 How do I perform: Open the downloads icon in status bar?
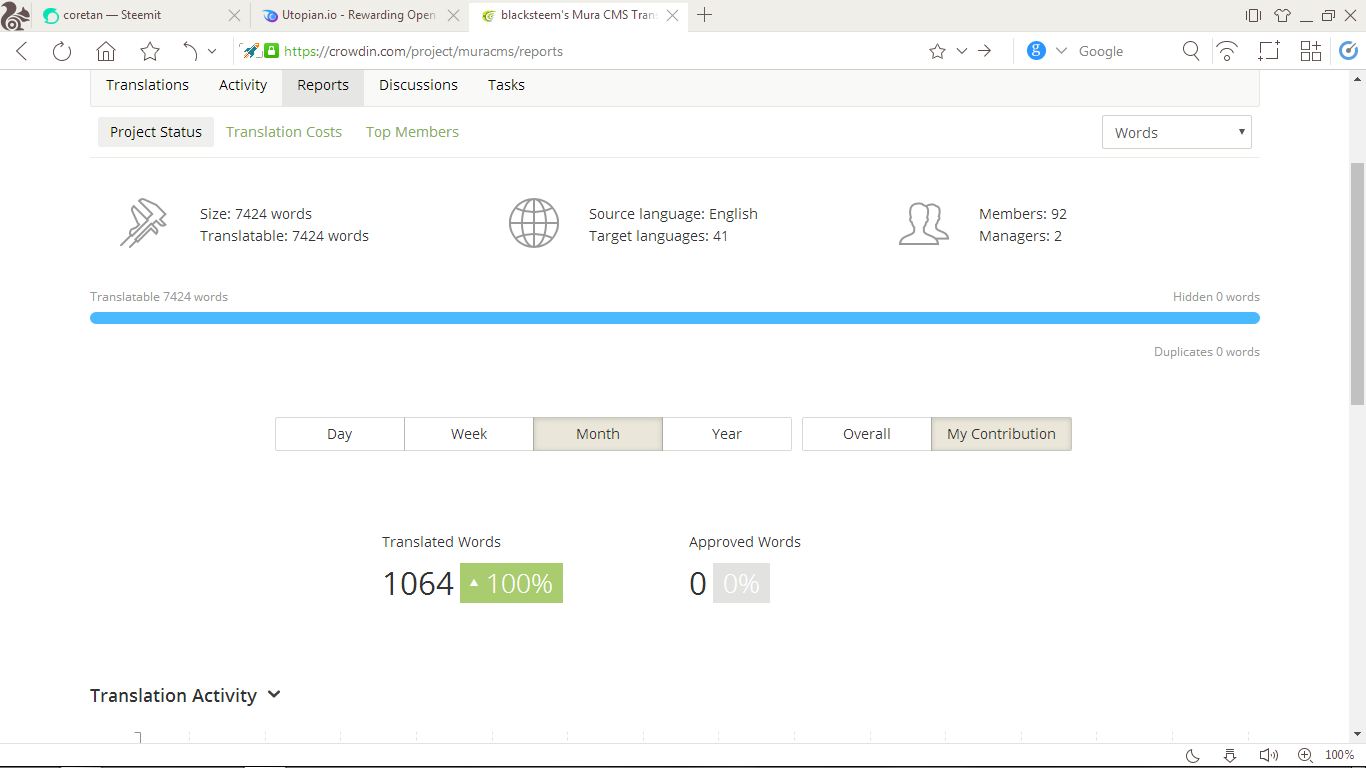pos(1230,755)
